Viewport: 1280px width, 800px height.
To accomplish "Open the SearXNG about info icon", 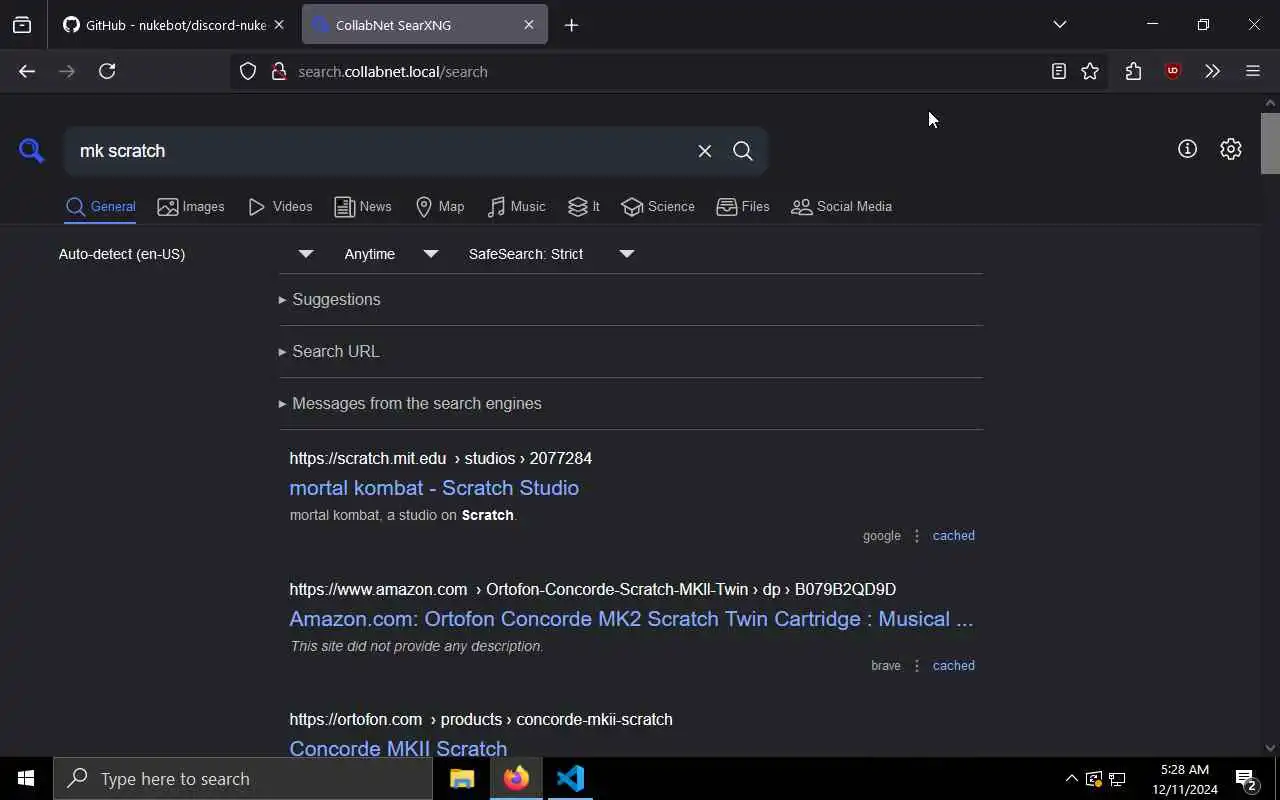I will point(1187,149).
